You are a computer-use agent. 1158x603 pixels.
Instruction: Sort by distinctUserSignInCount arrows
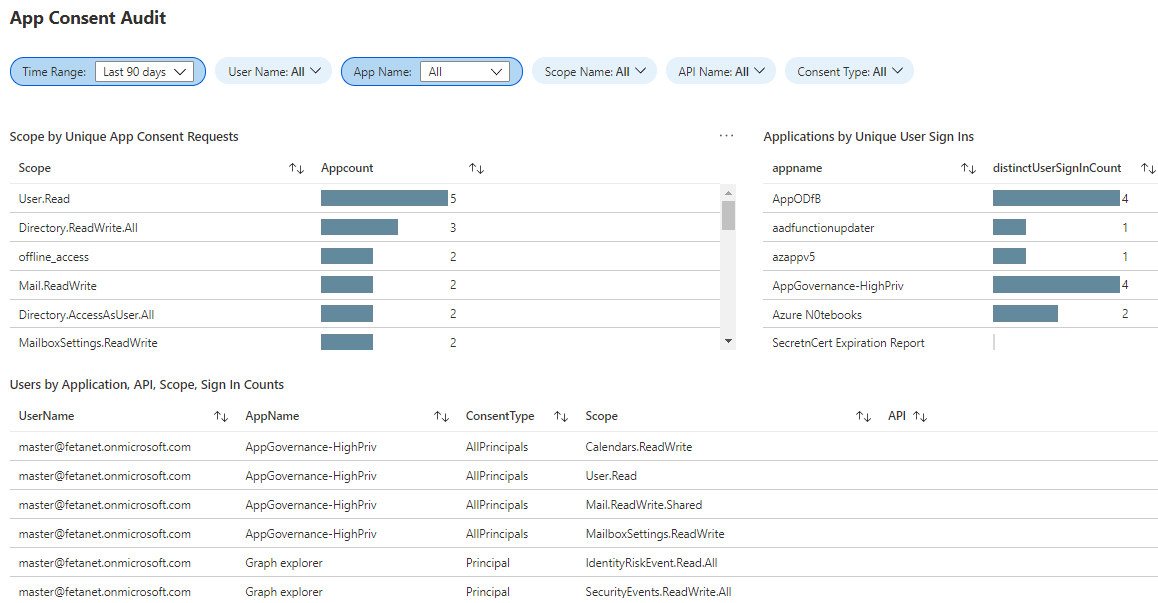click(1148, 168)
